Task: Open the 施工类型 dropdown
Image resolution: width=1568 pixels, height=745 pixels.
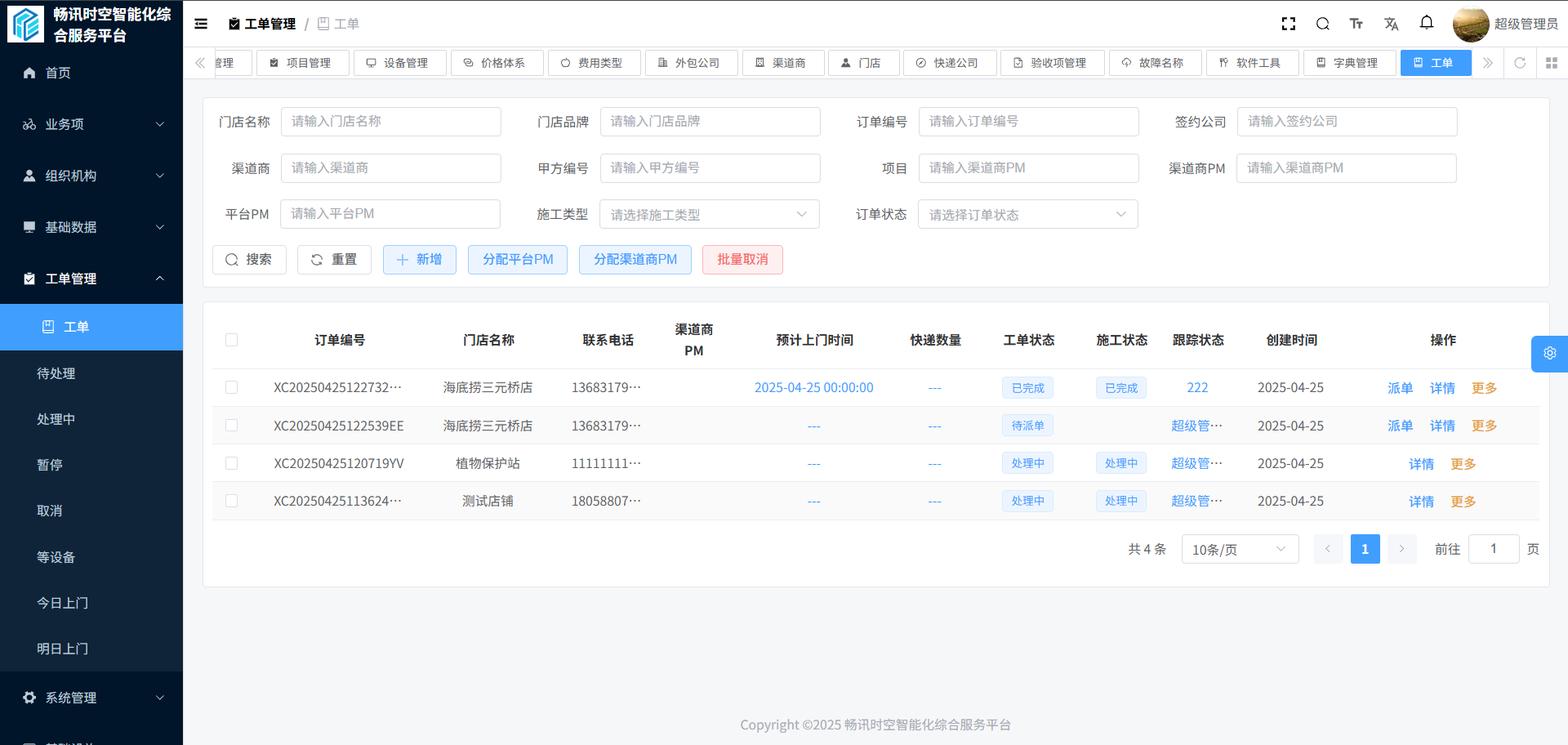Action: (x=709, y=215)
